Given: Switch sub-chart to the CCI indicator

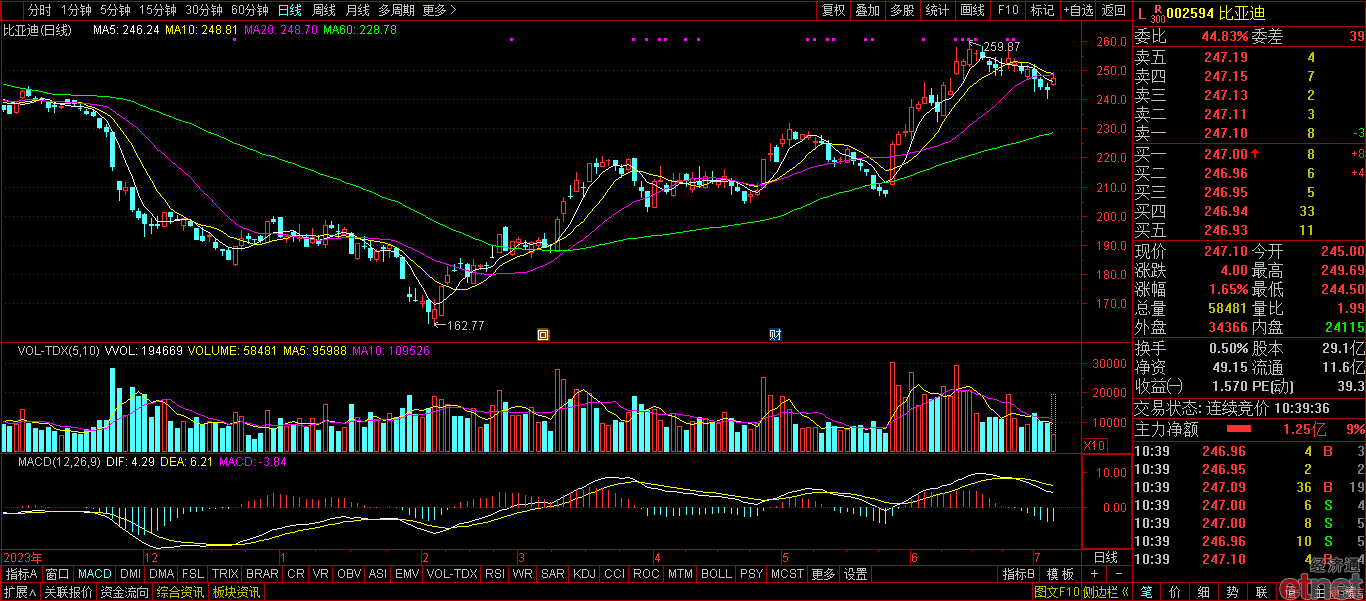Looking at the screenshot, I should [614, 574].
